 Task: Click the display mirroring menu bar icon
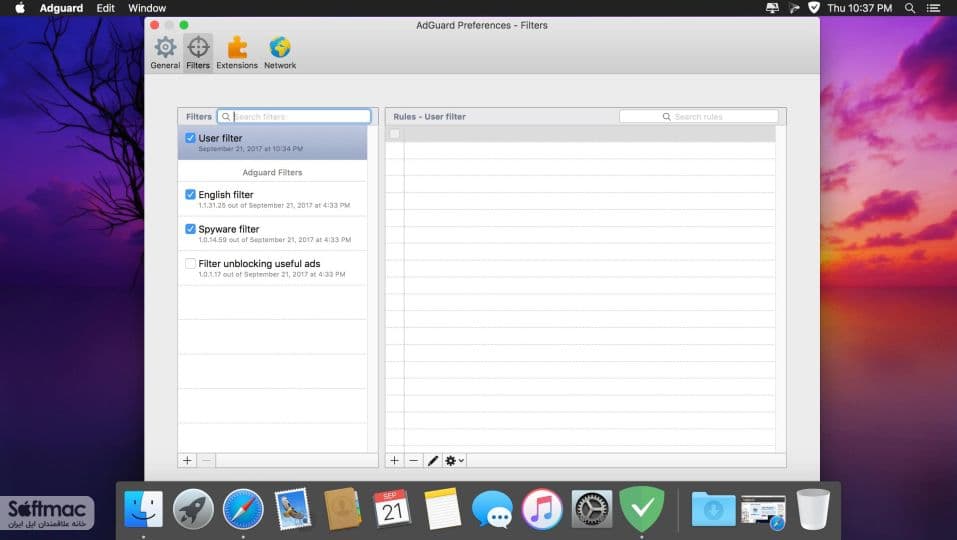tap(772, 8)
